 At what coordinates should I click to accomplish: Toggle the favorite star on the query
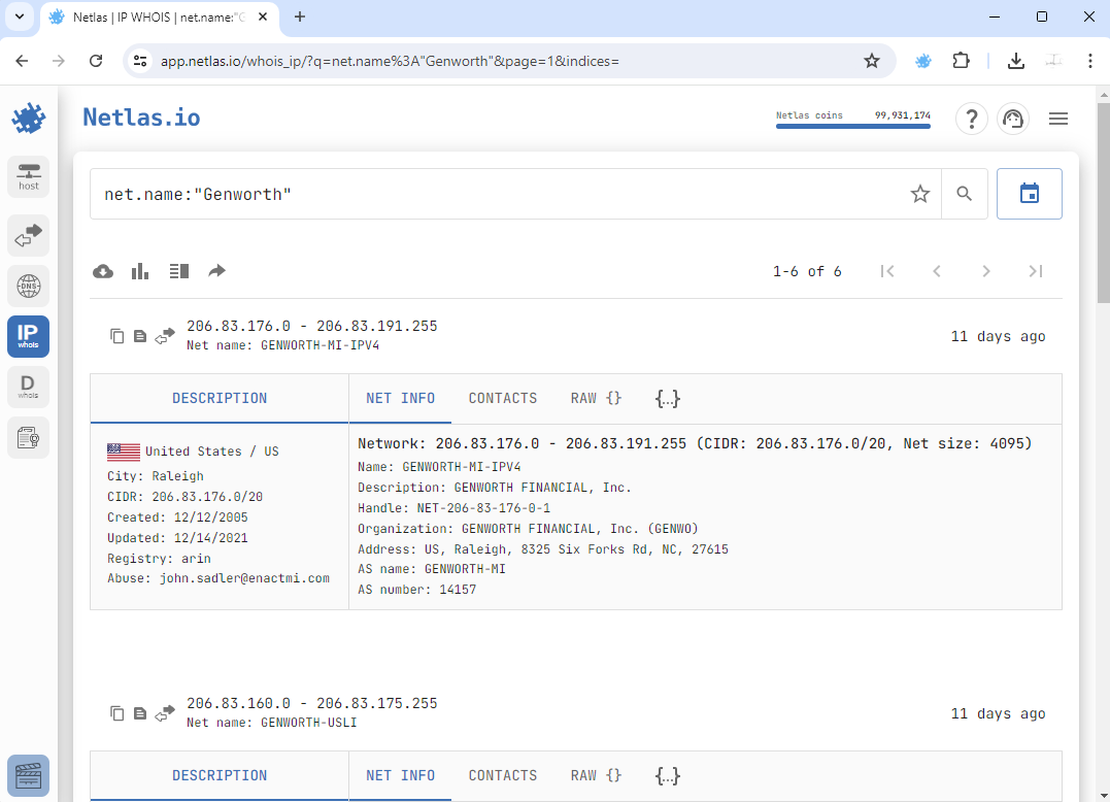(x=920, y=194)
